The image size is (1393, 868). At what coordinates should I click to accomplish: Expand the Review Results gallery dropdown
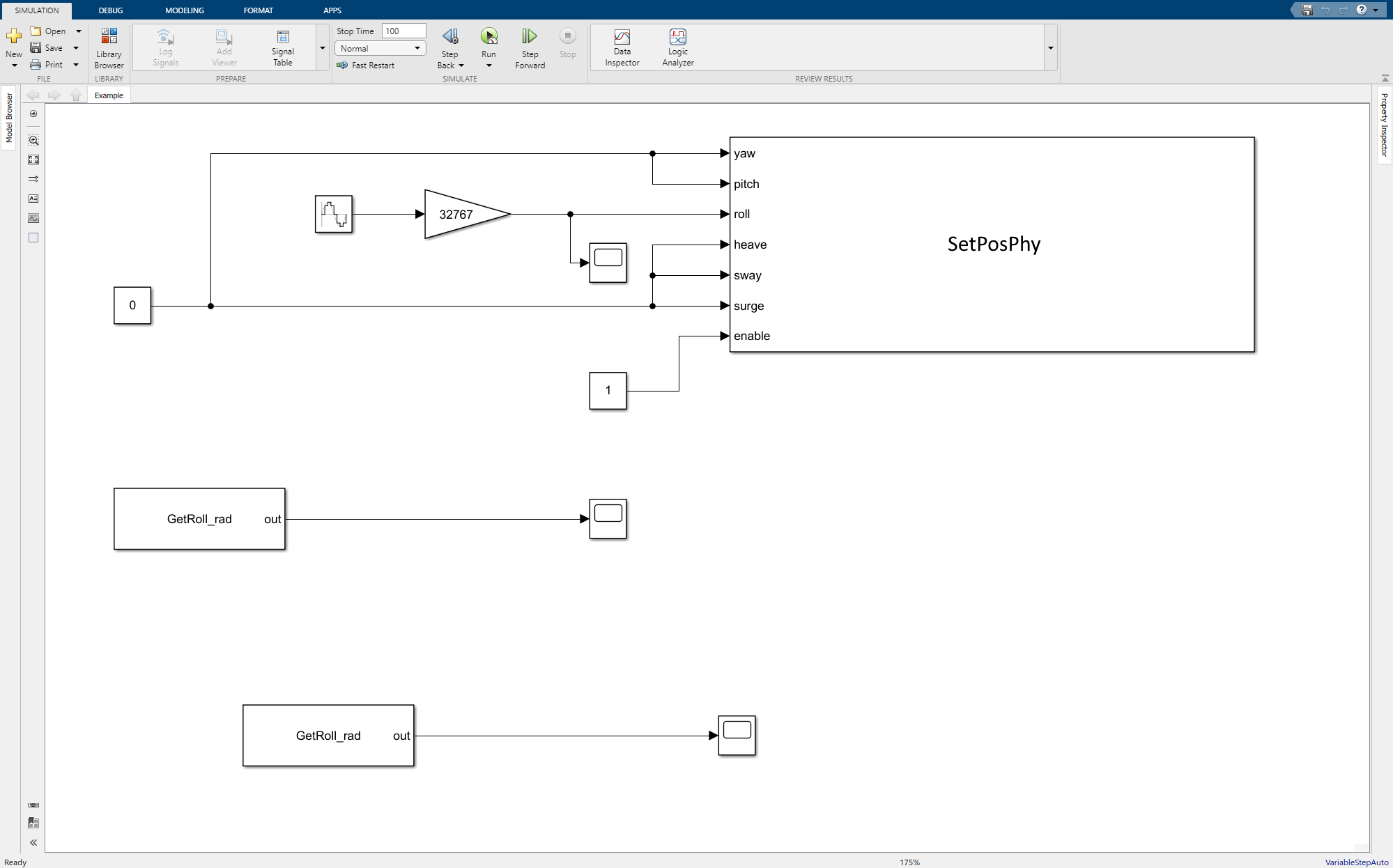point(1051,48)
